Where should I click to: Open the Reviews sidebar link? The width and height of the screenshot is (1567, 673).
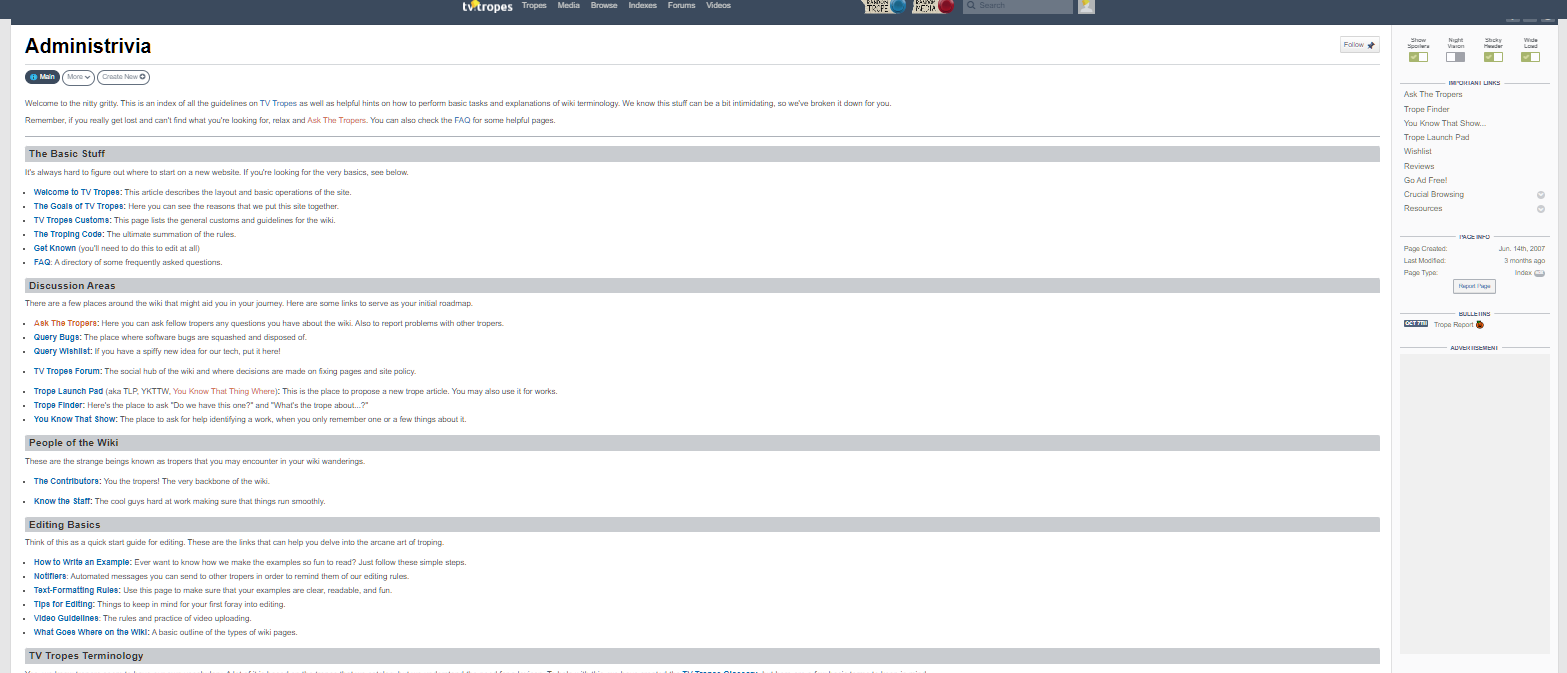pyautogui.click(x=1419, y=166)
